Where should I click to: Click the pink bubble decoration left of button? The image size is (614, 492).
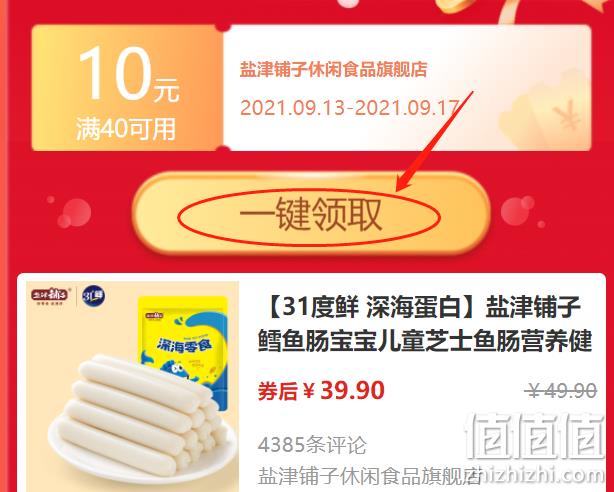(x=74, y=213)
